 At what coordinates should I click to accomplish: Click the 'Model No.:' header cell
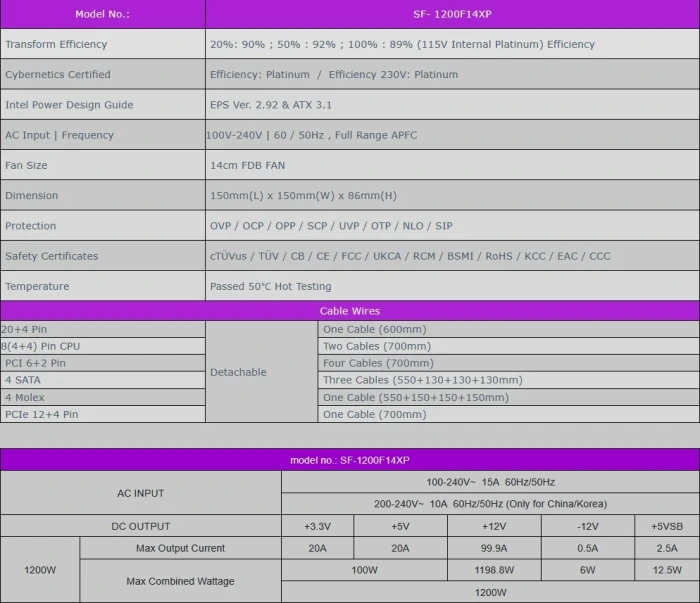click(102, 14)
